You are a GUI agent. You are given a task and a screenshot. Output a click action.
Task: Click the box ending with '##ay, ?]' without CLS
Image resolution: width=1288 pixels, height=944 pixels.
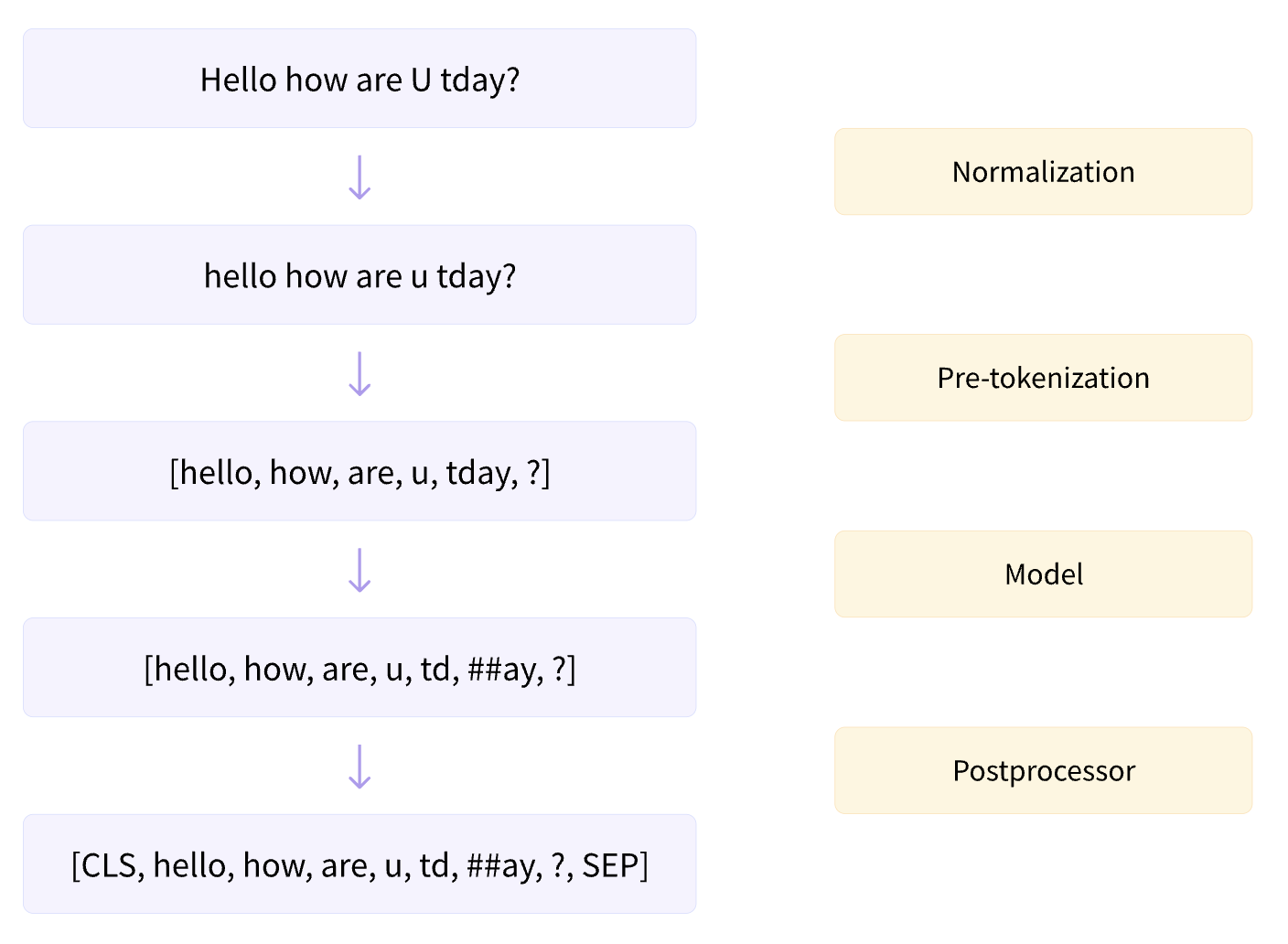pyautogui.click(x=360, y=668)
